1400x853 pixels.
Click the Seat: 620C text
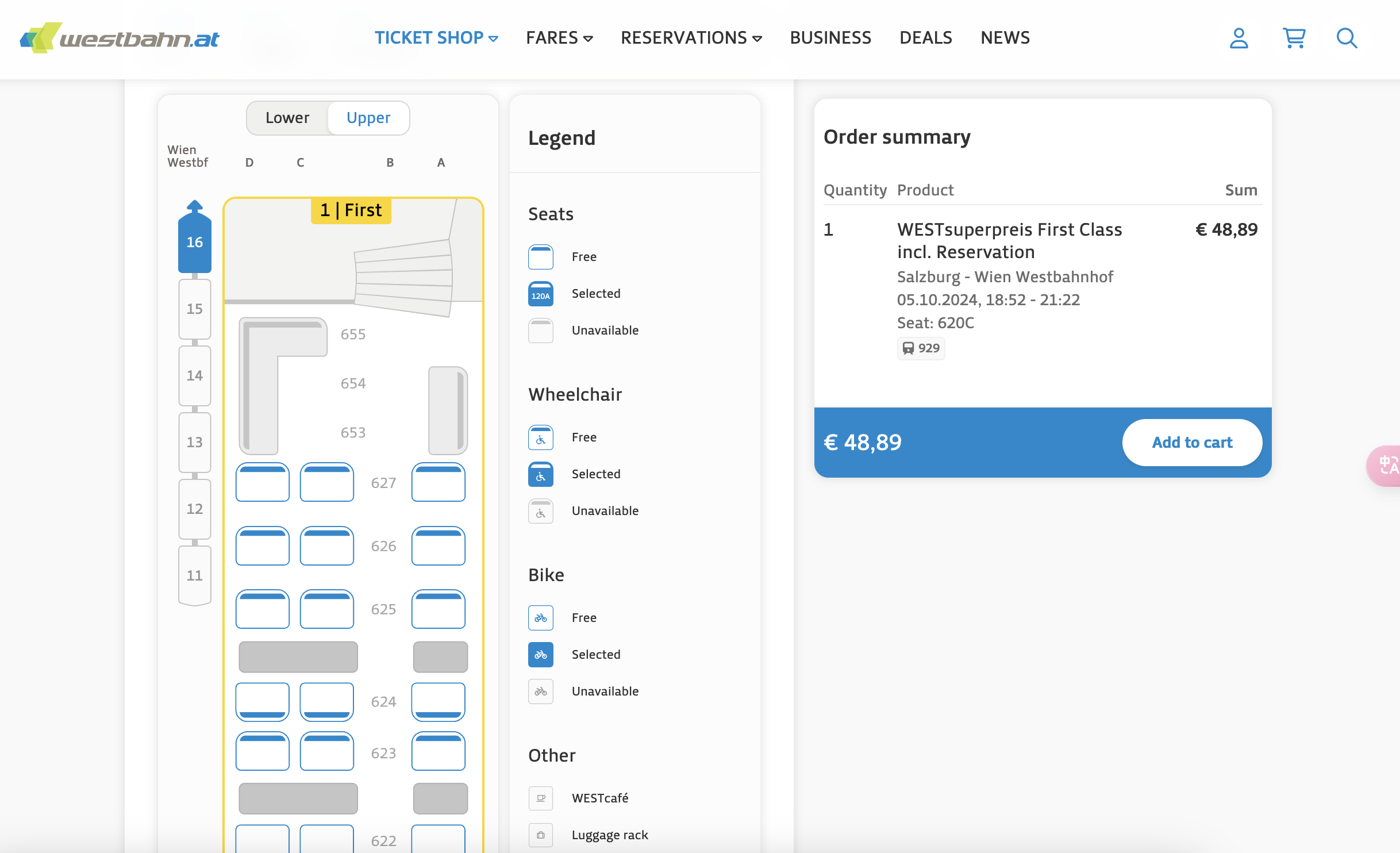936,323
